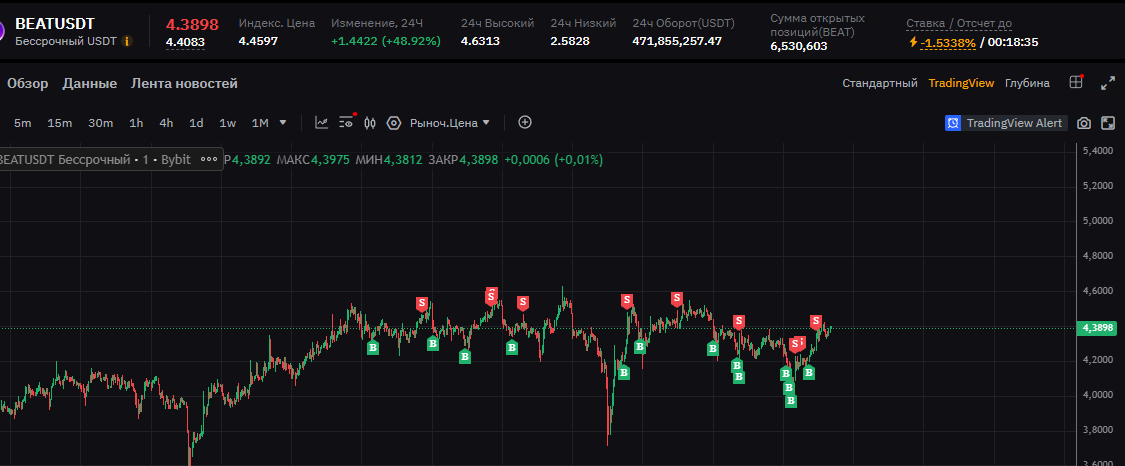Click the lightning bolt funding icon

(x=913, y=42)
